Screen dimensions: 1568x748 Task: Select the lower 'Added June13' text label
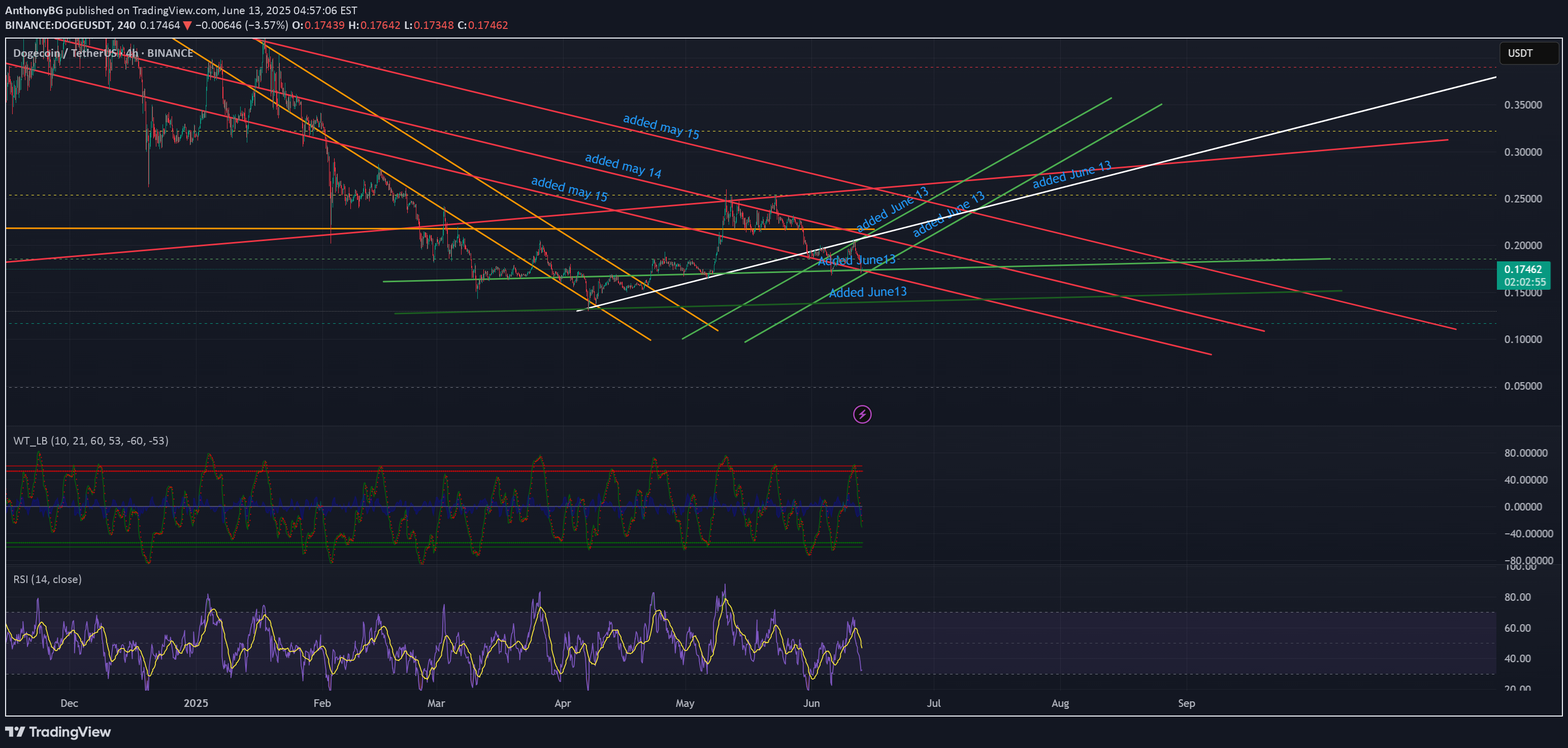coord(867,292)
